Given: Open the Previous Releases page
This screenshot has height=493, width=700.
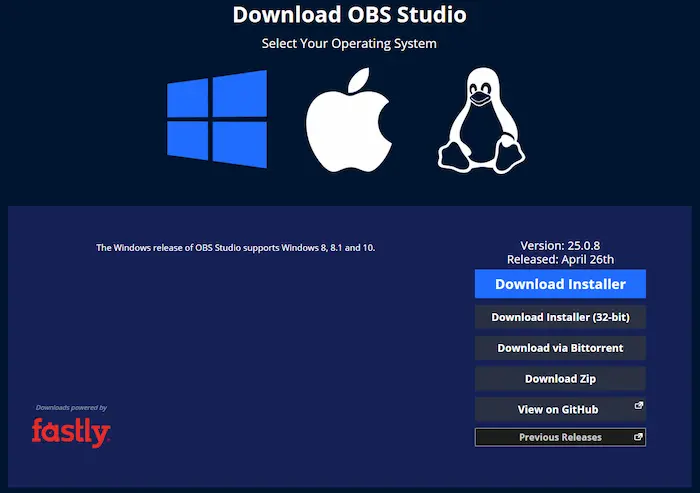Looking at the screenshot, I should point(560,437).
